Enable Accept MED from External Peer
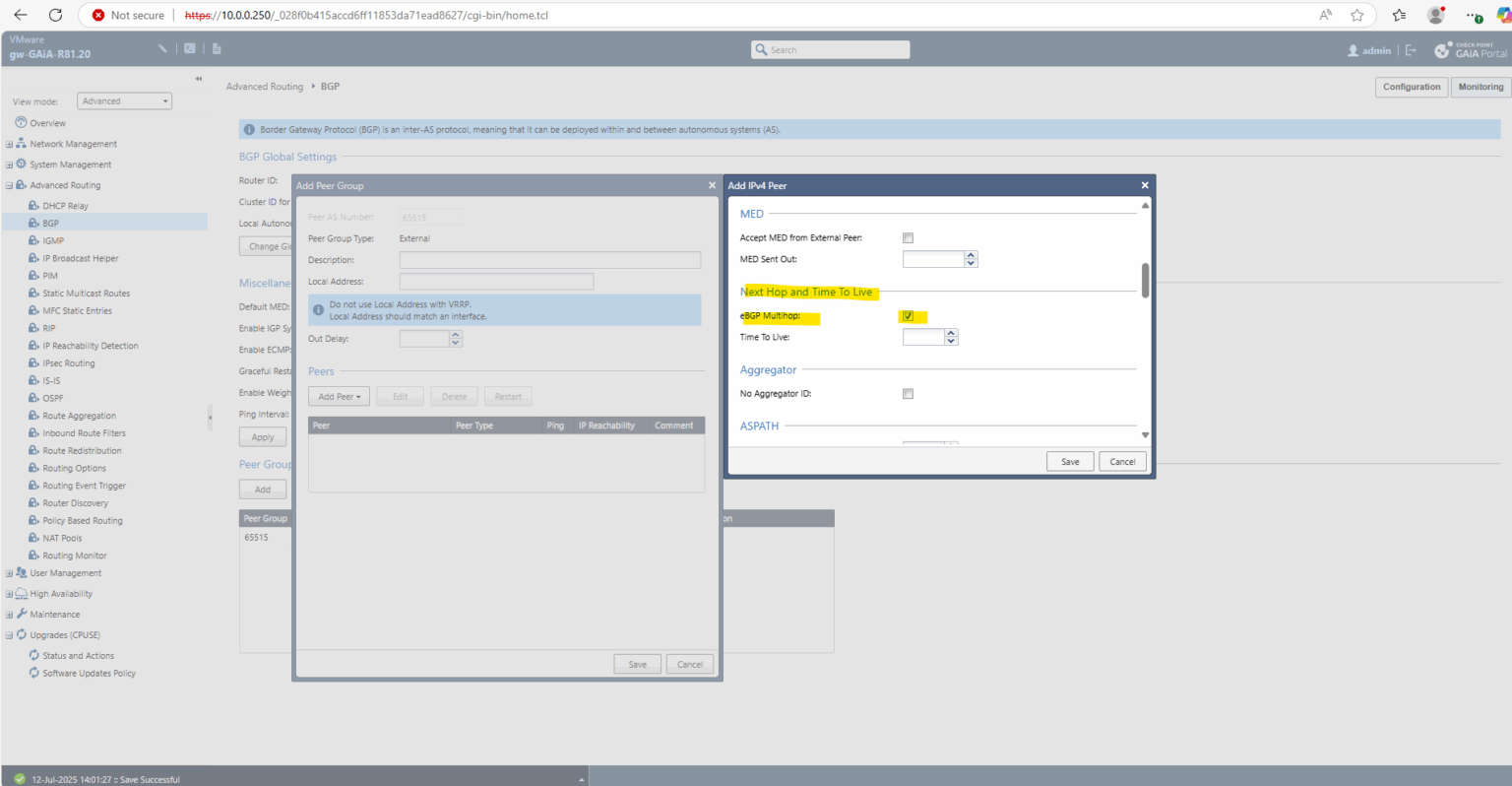This screenshot has height=786, width=1512. [x=908, y=238]
